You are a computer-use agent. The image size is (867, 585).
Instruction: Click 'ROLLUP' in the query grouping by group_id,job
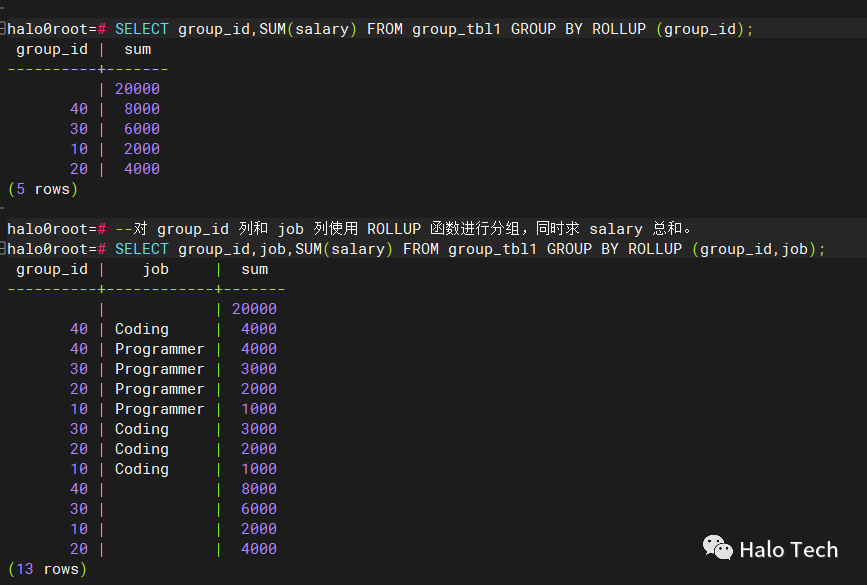655,249
